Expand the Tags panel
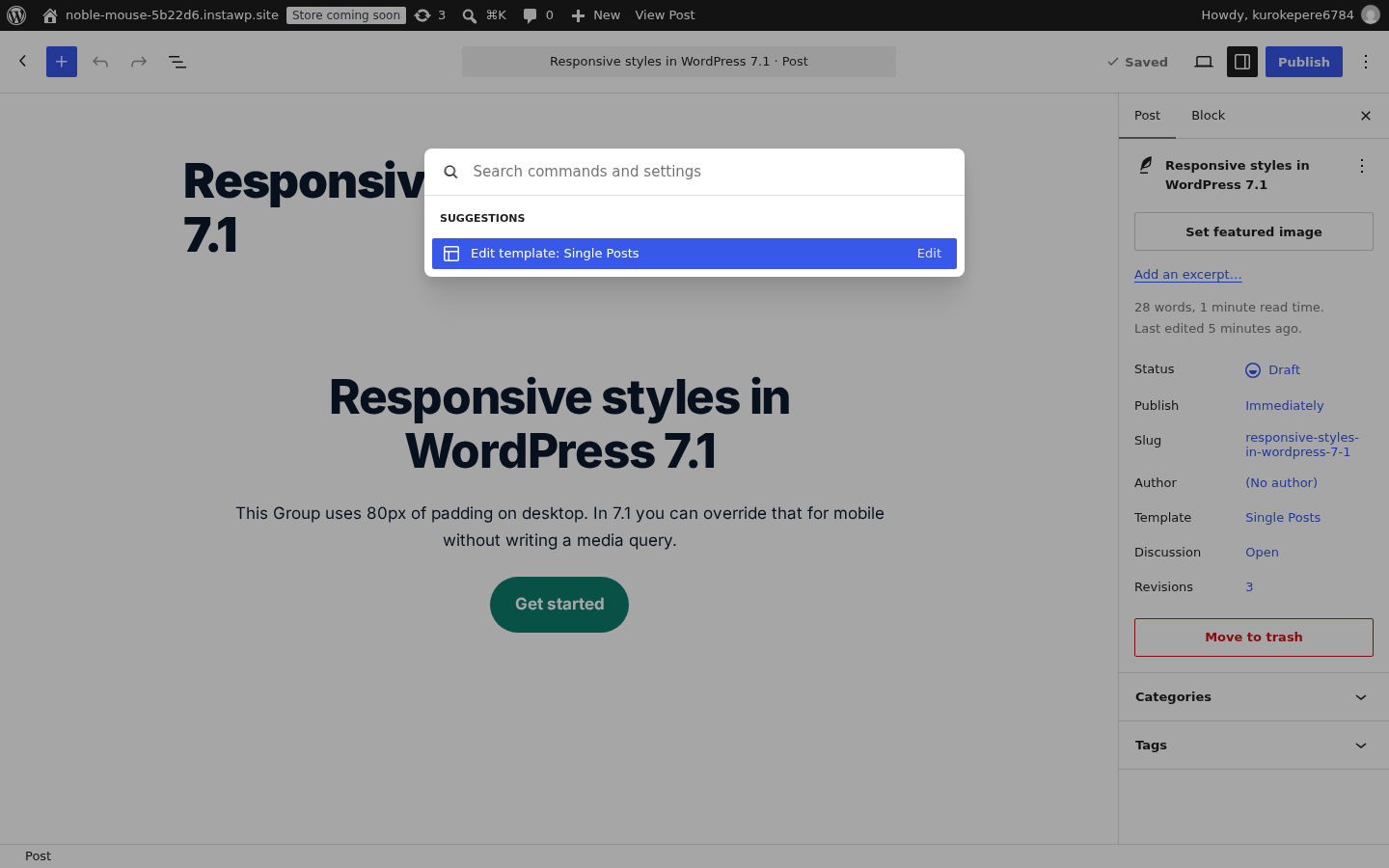The height and width of the screenshot is (868, 1389). click(1254, 746)
